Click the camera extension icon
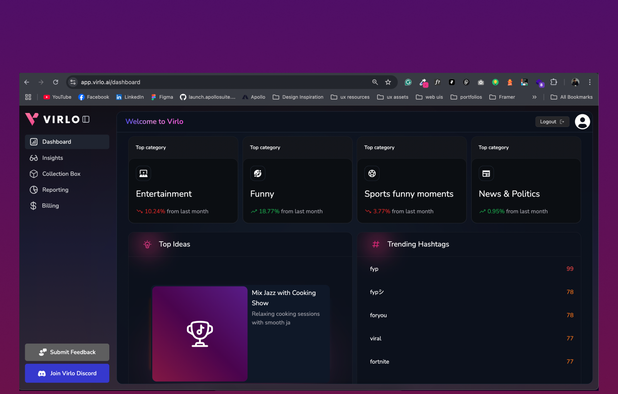 click(481, 82)
